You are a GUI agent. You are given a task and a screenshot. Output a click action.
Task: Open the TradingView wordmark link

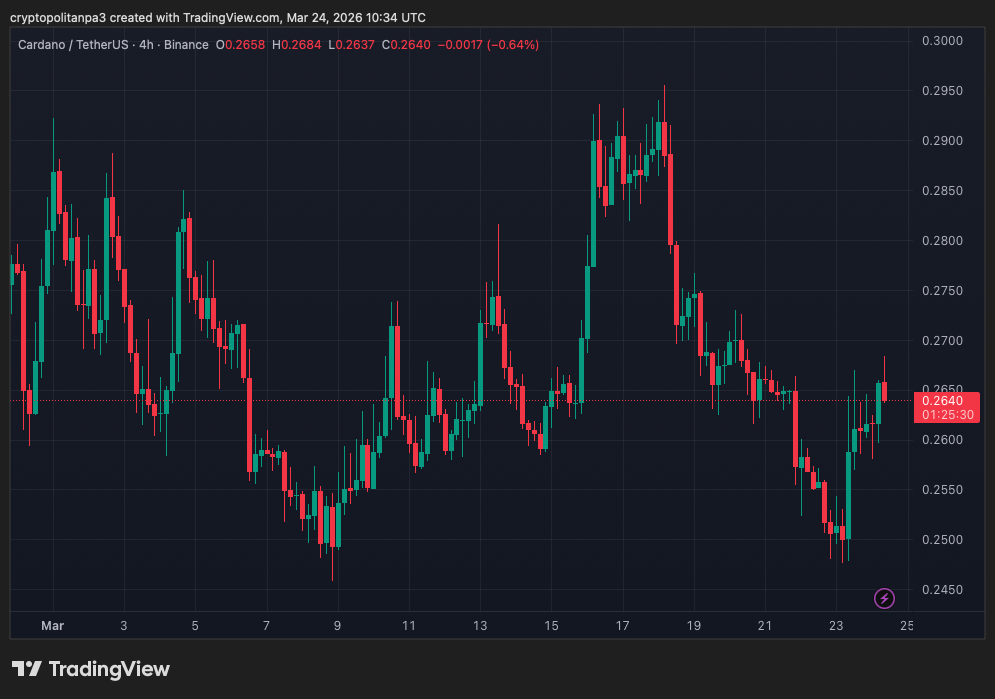point(109,669)
